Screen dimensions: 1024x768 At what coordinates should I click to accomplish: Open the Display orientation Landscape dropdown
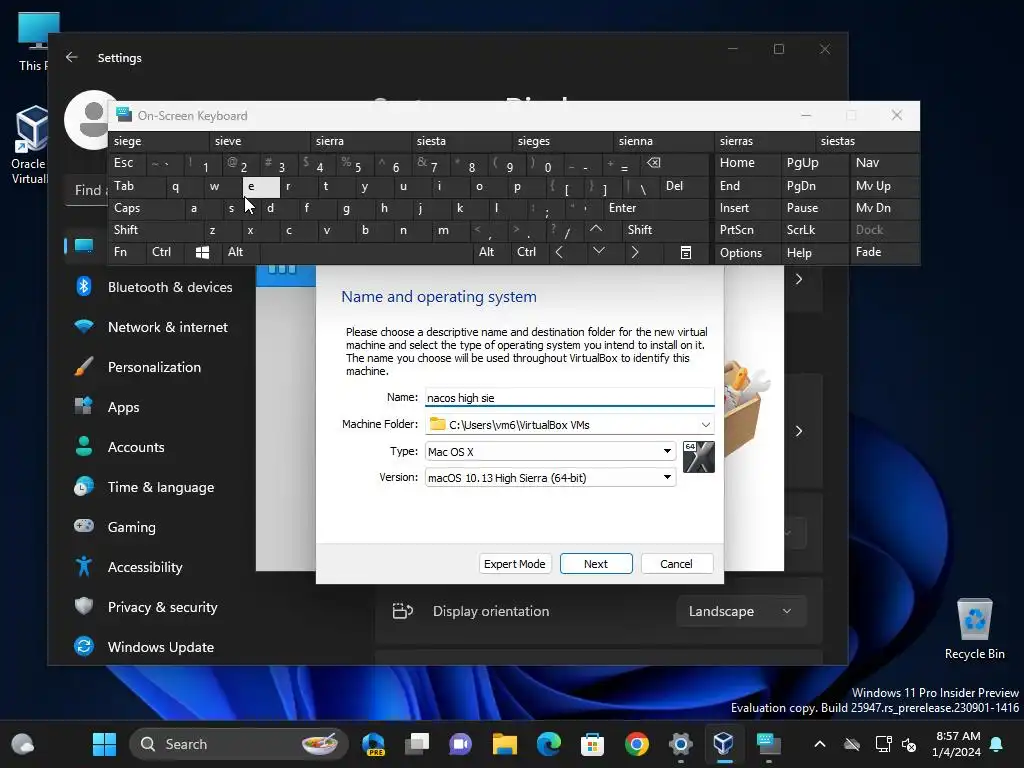click(x=741, y=611)
